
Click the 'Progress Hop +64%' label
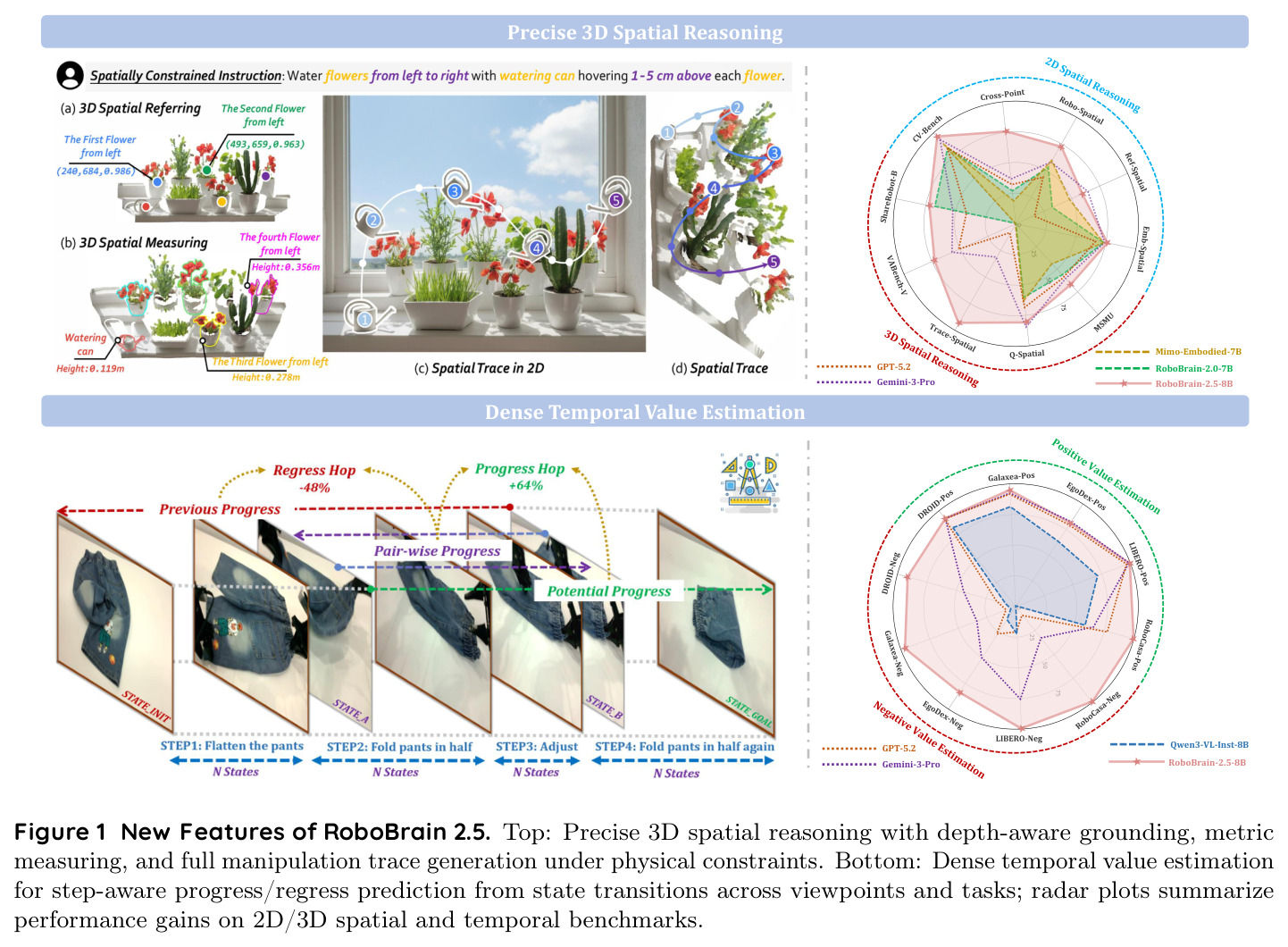click(520, 477)
